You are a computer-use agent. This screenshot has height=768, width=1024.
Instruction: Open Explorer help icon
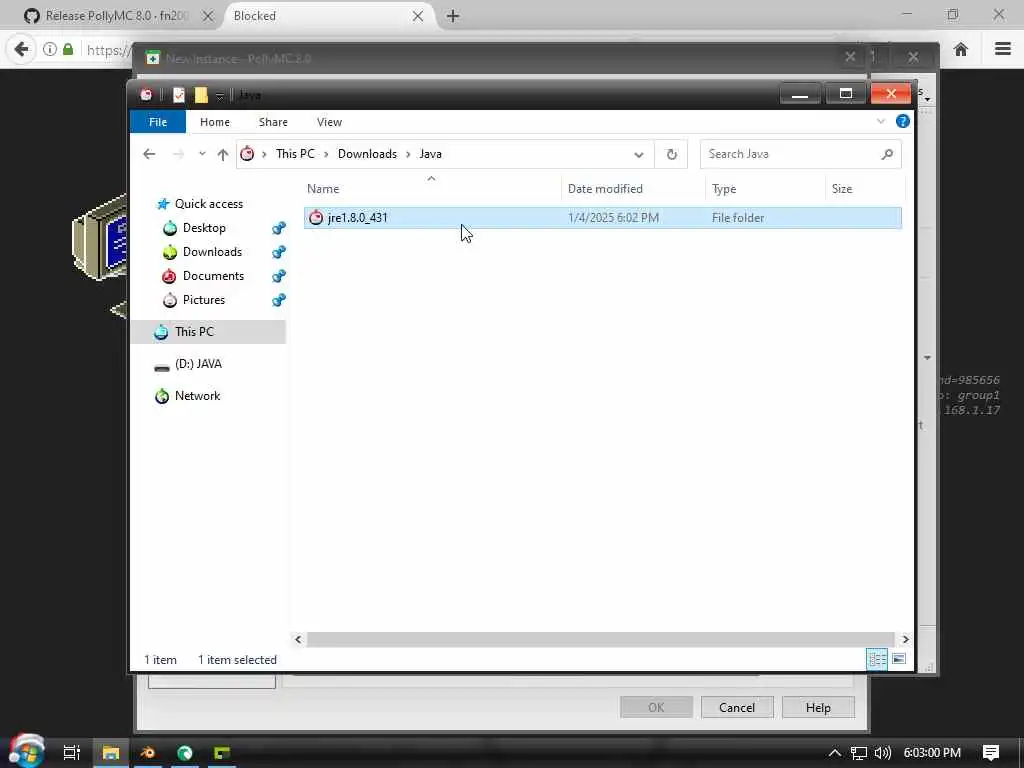tap(903, 121)
